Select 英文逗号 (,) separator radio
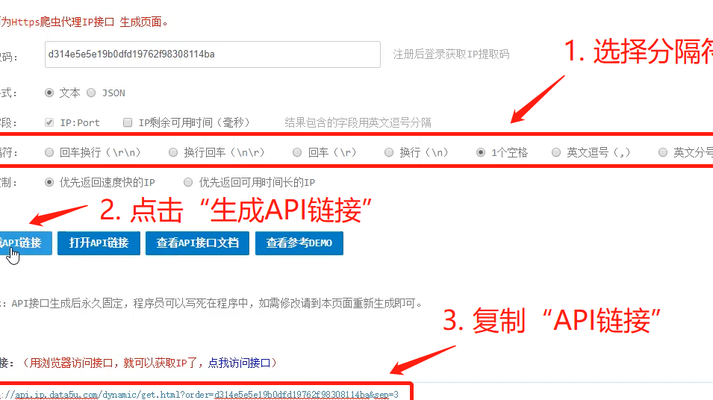The height and width of the screenshot is (400, 713). click(x=556, y=153)
